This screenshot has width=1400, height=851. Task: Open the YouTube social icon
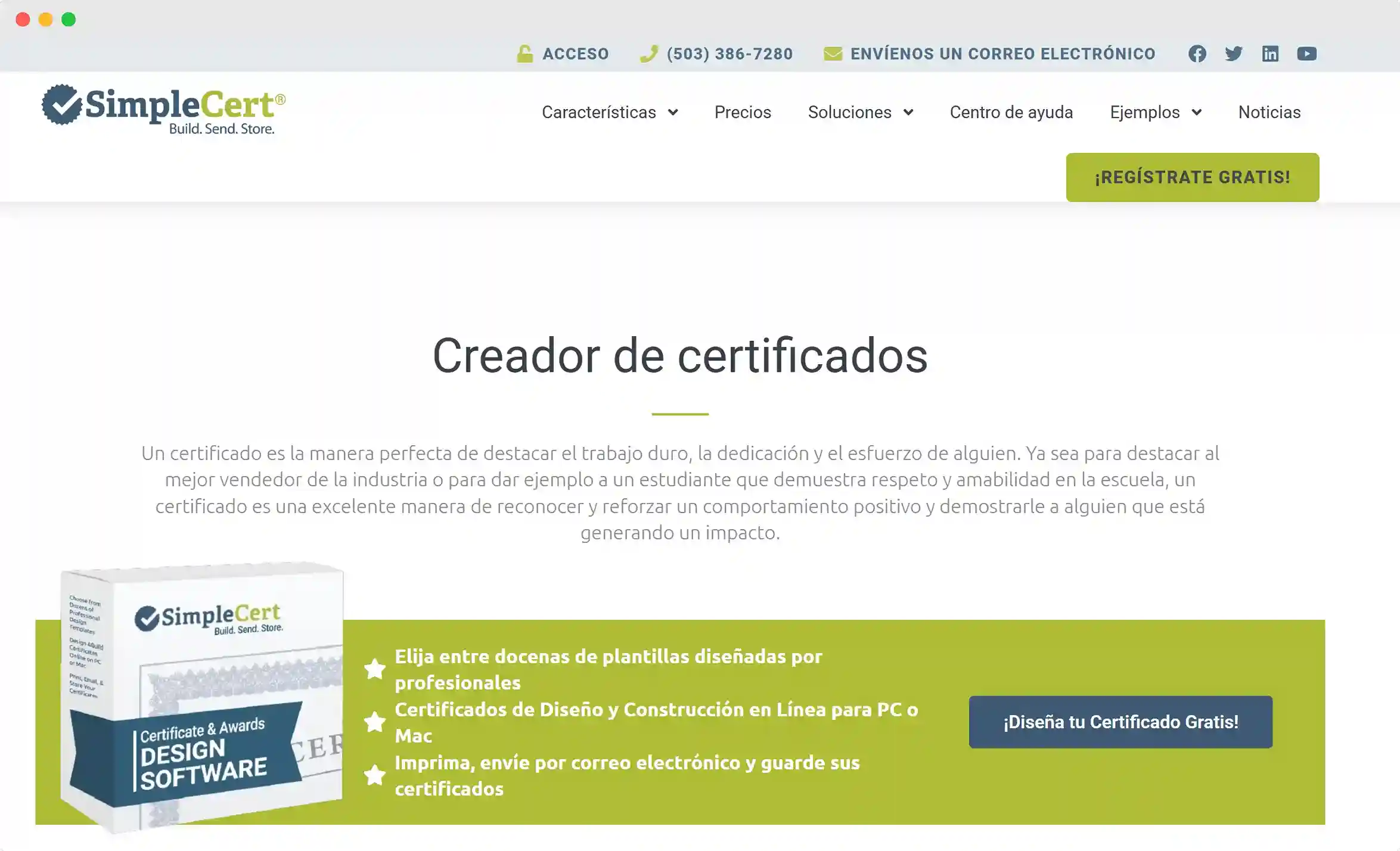point(1306,54)
